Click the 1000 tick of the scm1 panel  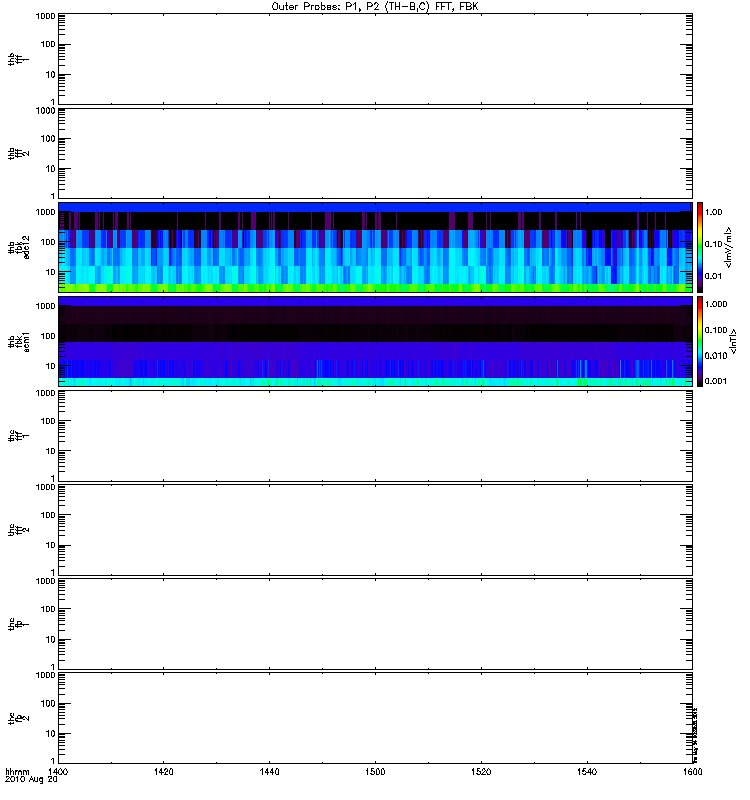tap(45, 306)
